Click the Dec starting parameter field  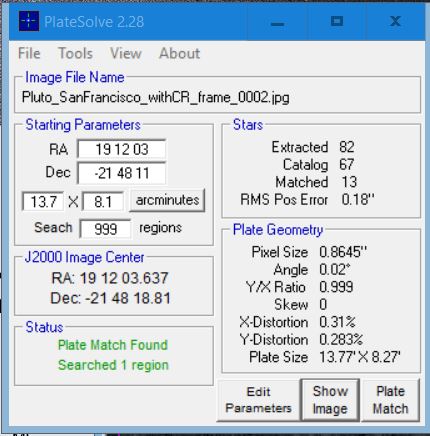(x=122, y=173)
